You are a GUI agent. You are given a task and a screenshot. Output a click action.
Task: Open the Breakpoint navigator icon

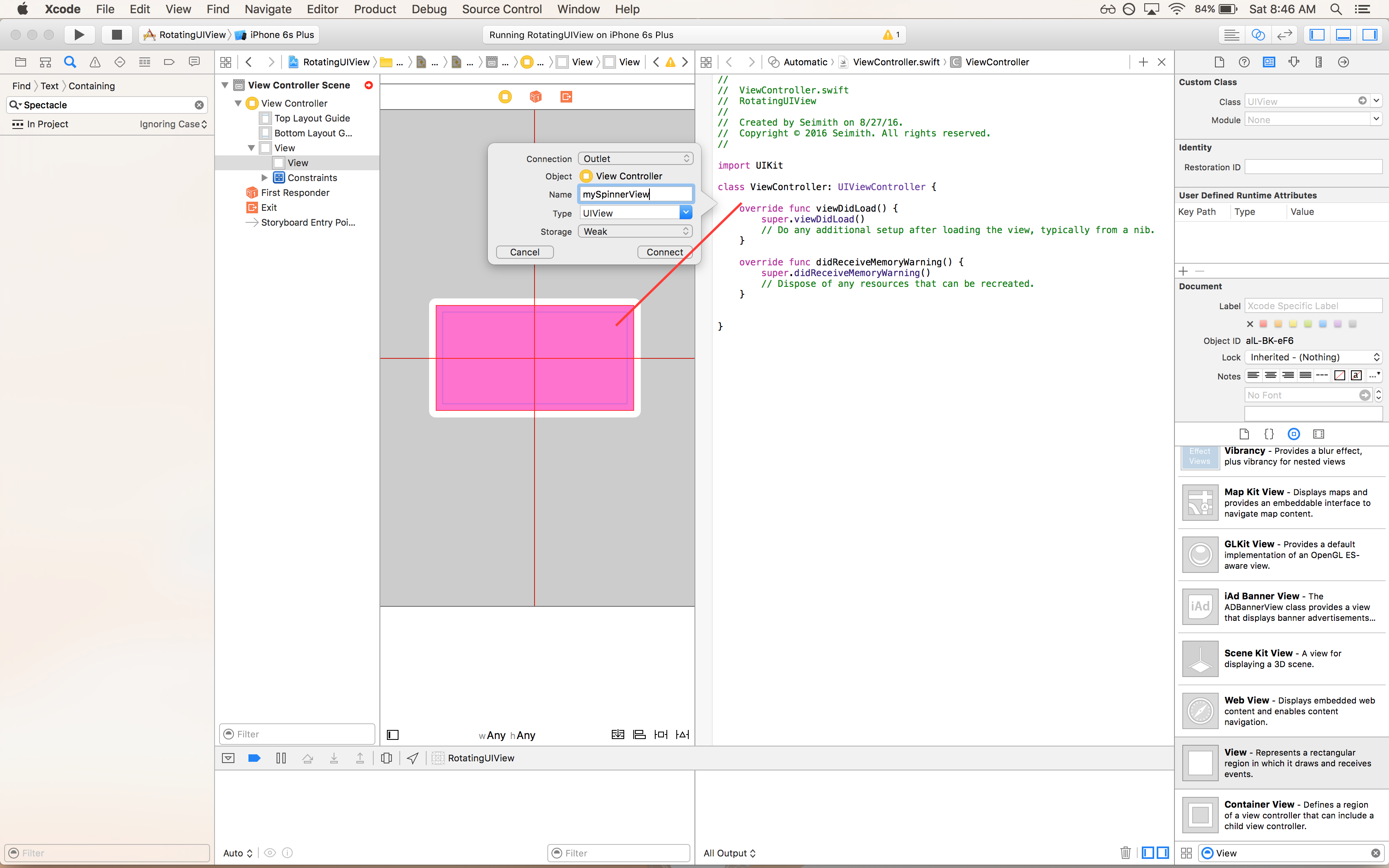[x=169, y=62]
